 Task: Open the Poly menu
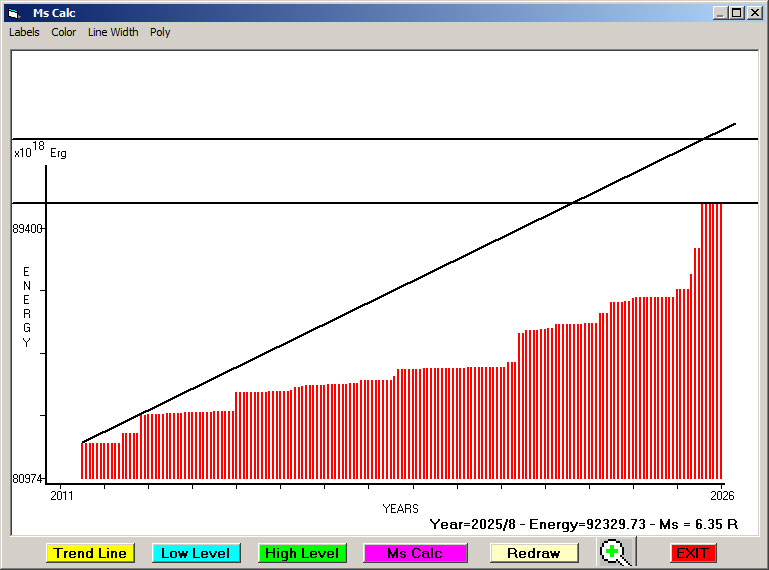point(160,32)
